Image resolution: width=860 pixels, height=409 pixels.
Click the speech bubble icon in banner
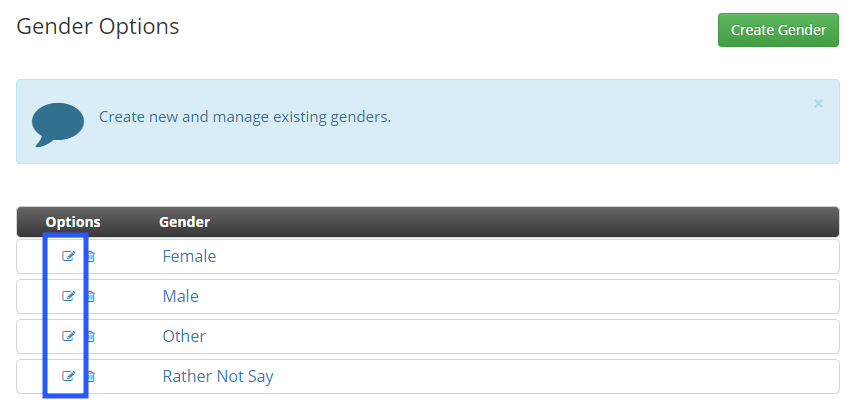click(x=58, y=124)
